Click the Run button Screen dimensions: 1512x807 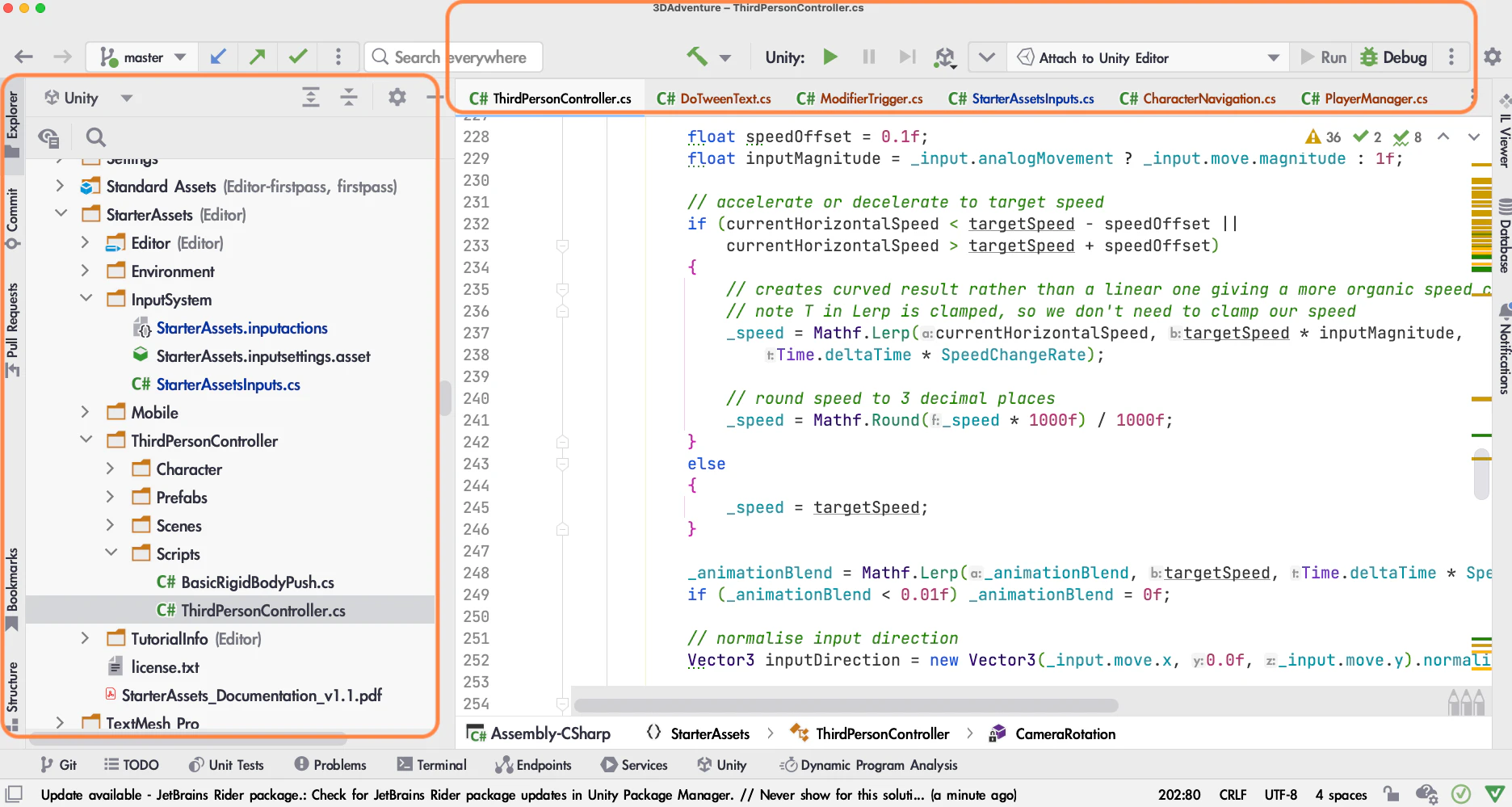pyautogui.click(x=1323, y=57)
